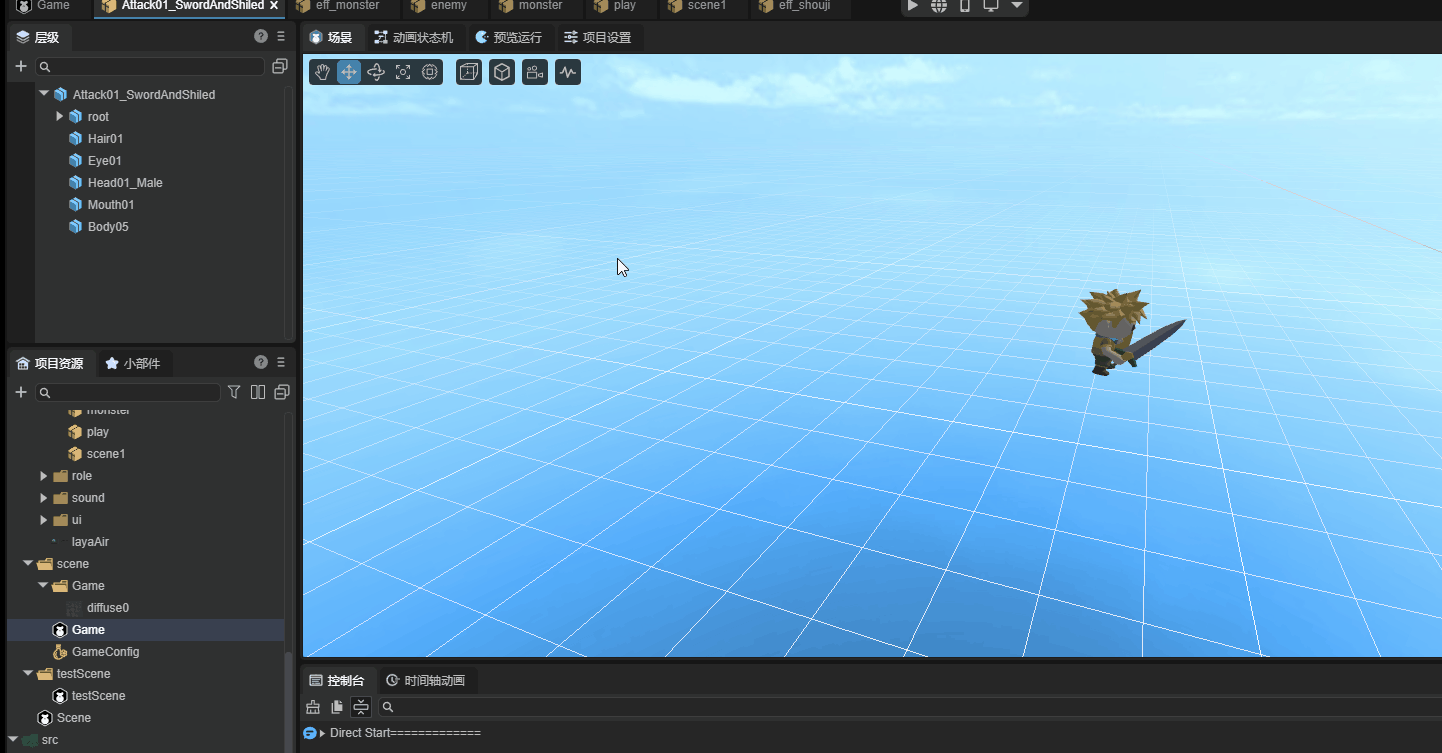Collapse the testScene folder

click(x=28, y=674)
